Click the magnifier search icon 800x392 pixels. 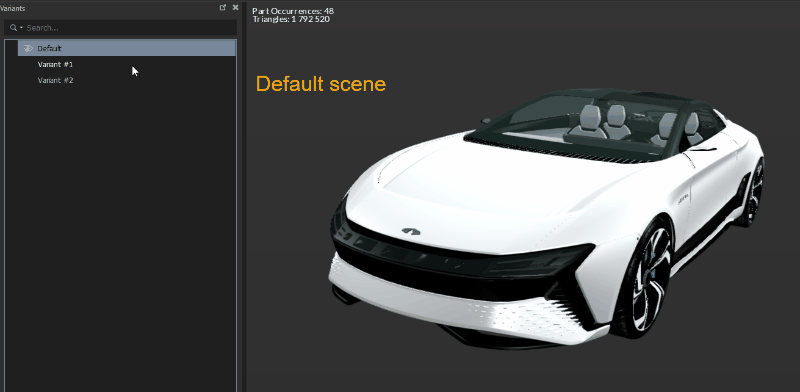13,28
